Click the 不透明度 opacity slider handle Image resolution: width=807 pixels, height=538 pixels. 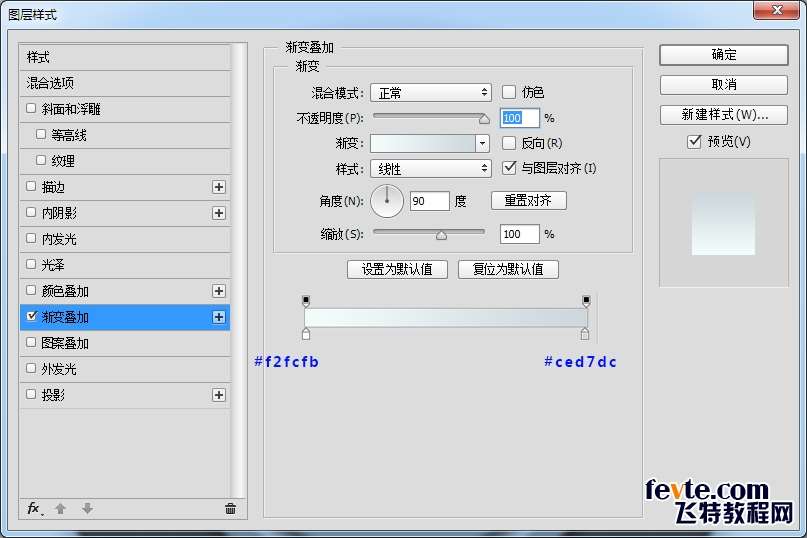(484, 119)
